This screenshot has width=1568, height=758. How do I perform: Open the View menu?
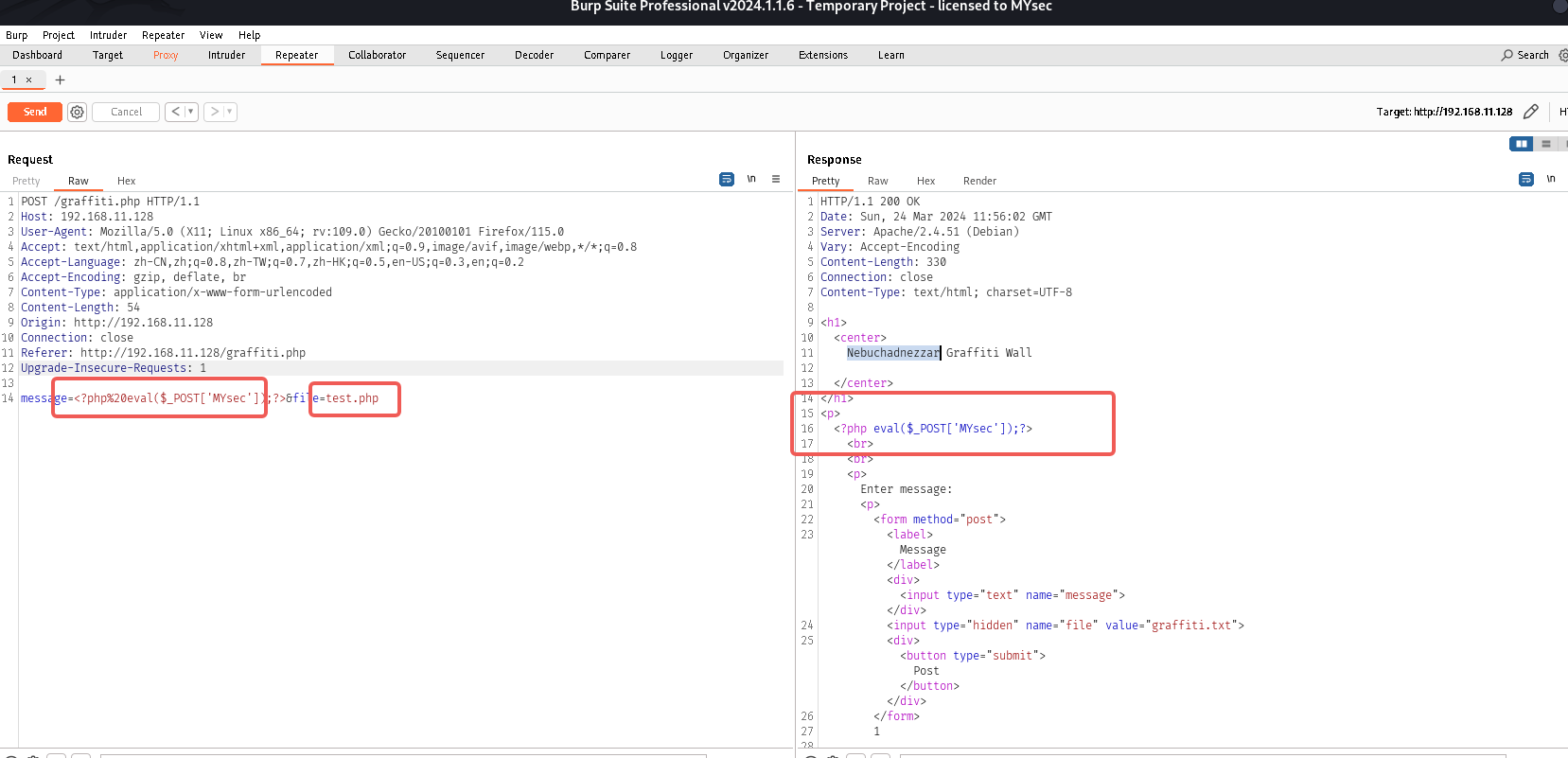coord(211,35)
